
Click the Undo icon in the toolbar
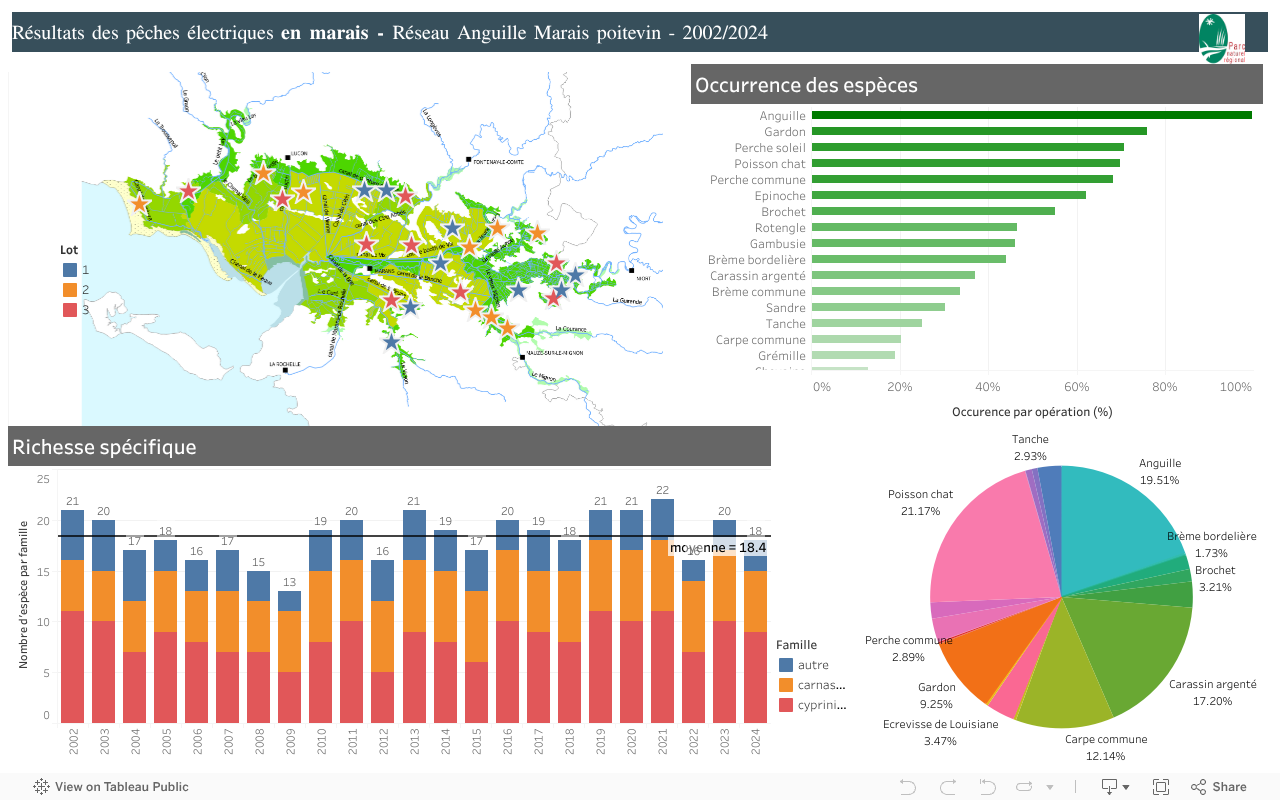(x=906, y=787)
